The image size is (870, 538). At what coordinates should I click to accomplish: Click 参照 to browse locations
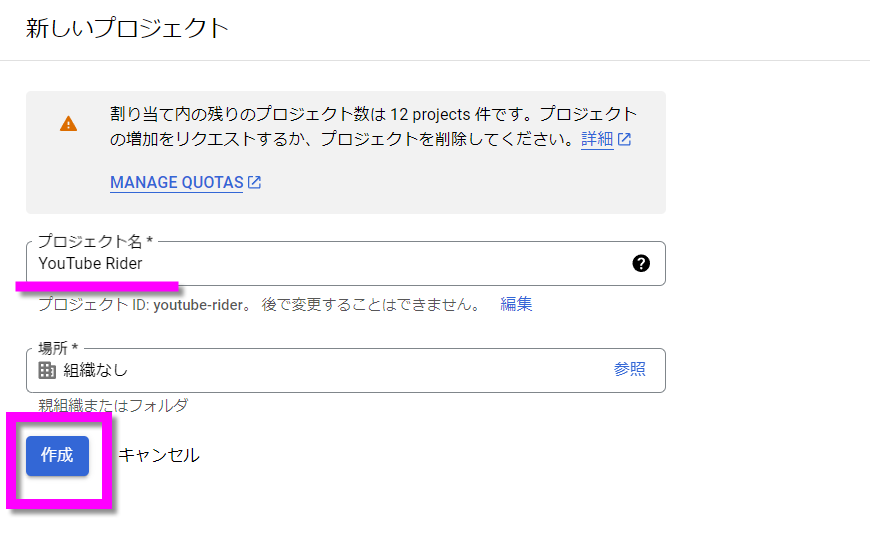629,369
